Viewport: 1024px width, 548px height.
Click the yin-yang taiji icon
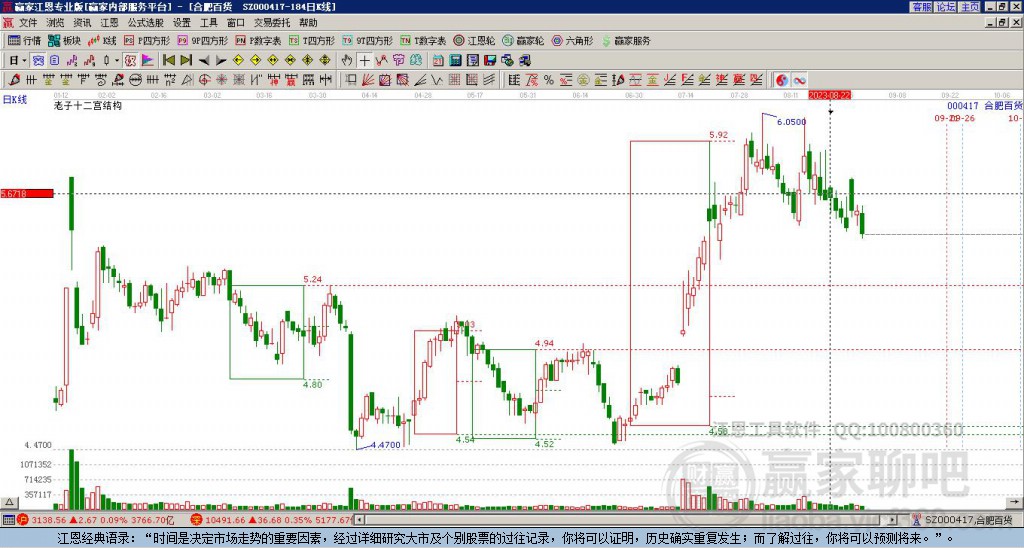click(782, 80)
